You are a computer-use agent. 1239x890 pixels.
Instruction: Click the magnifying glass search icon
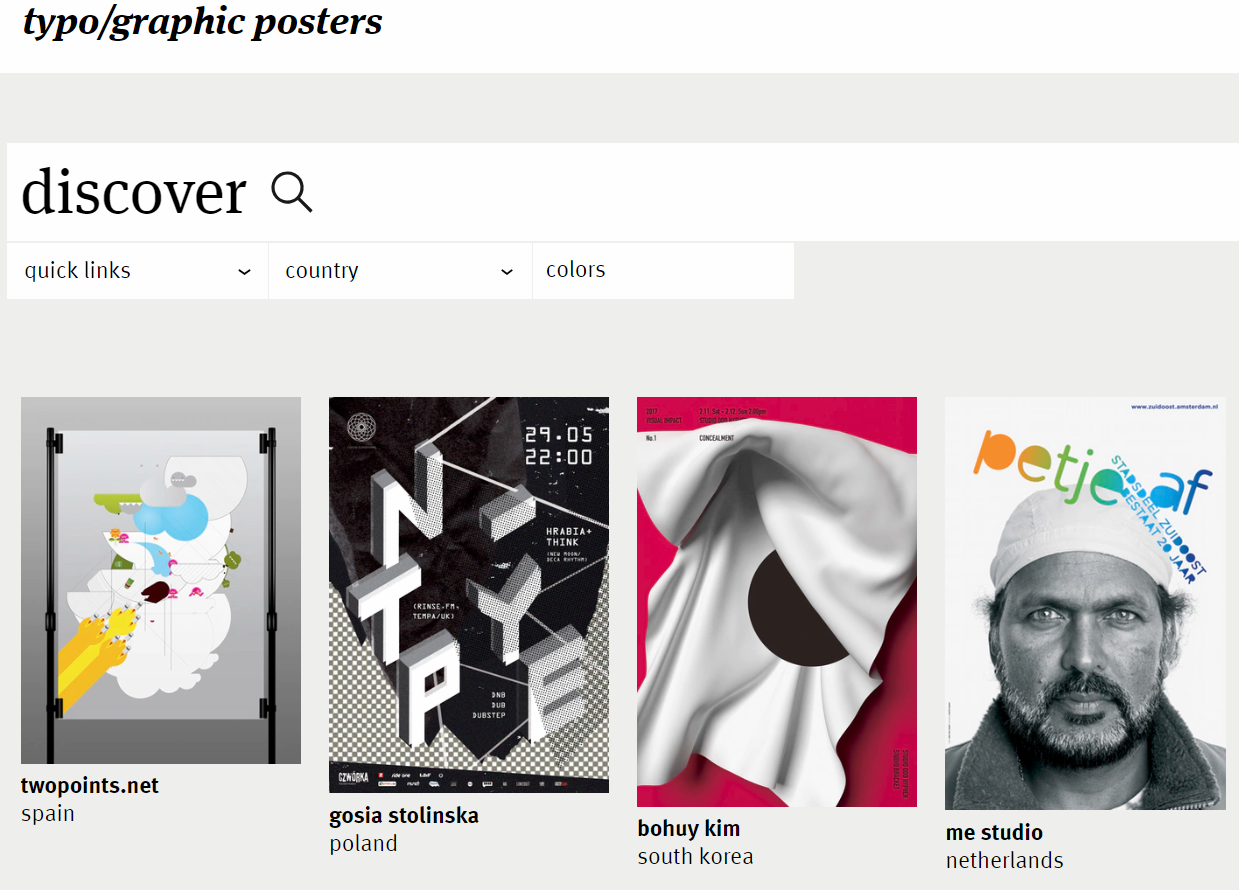pos(292,192)
